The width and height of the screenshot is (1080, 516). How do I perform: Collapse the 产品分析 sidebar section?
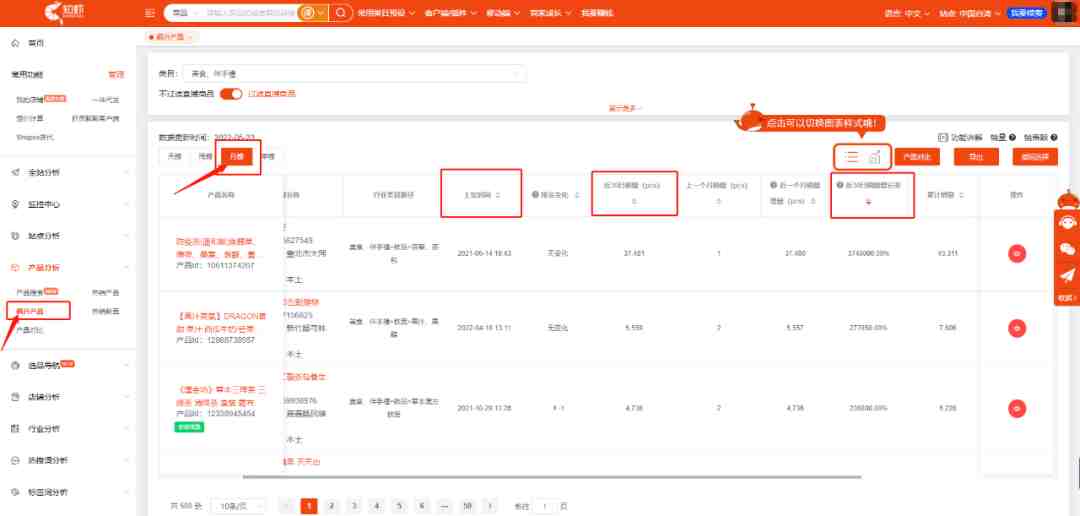click(68, 267)
